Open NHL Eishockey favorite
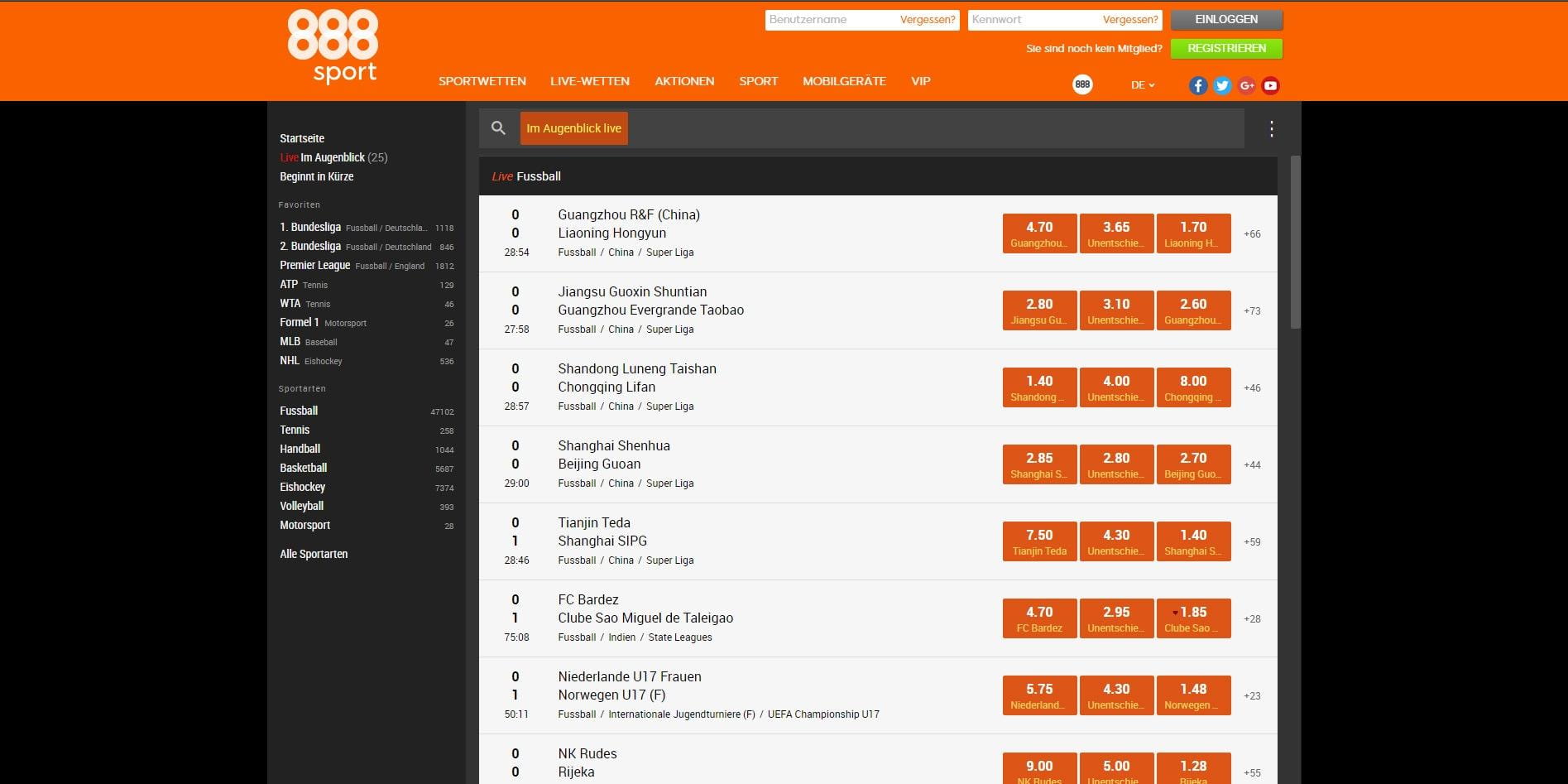1568x784 pixels. (367, 360)
